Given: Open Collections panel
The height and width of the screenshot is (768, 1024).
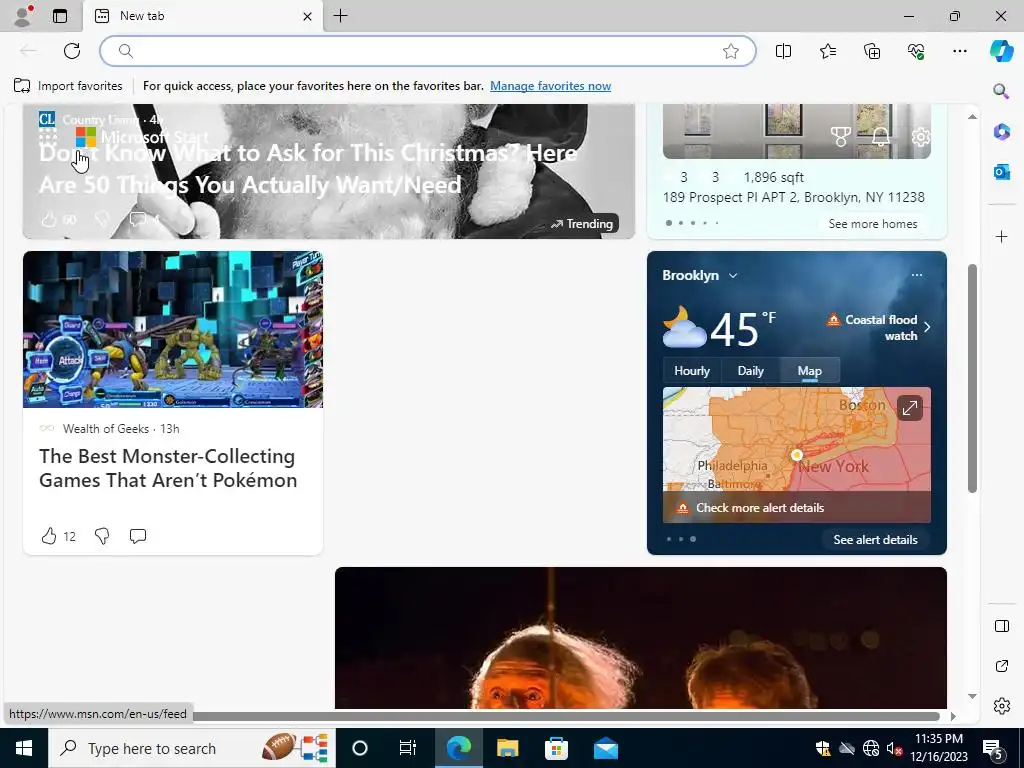Looking at the screenshot, I should 872,51.
